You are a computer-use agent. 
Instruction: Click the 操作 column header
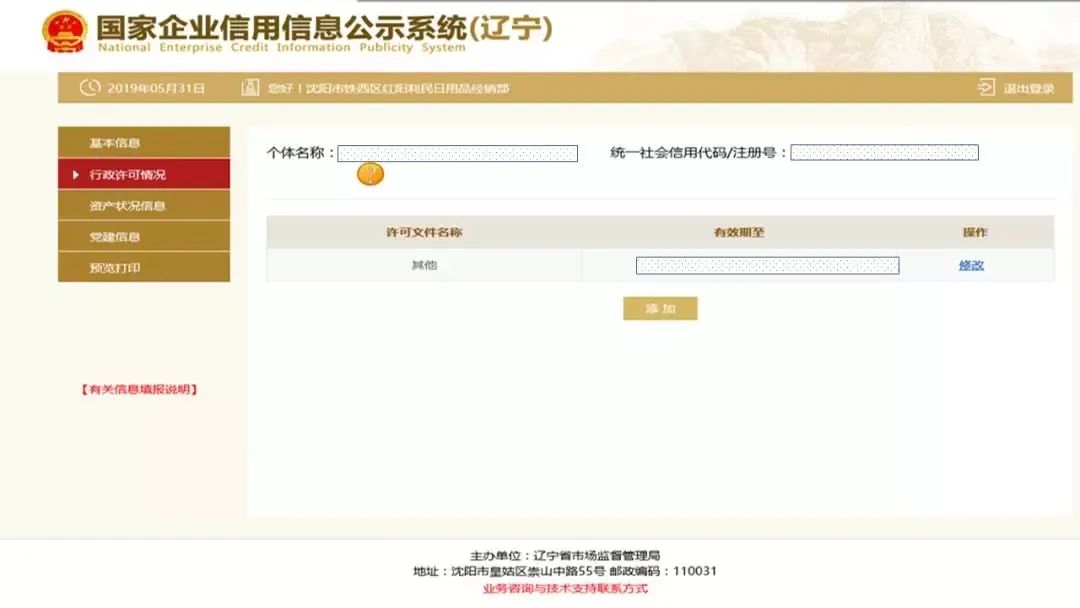coord(975,232)
